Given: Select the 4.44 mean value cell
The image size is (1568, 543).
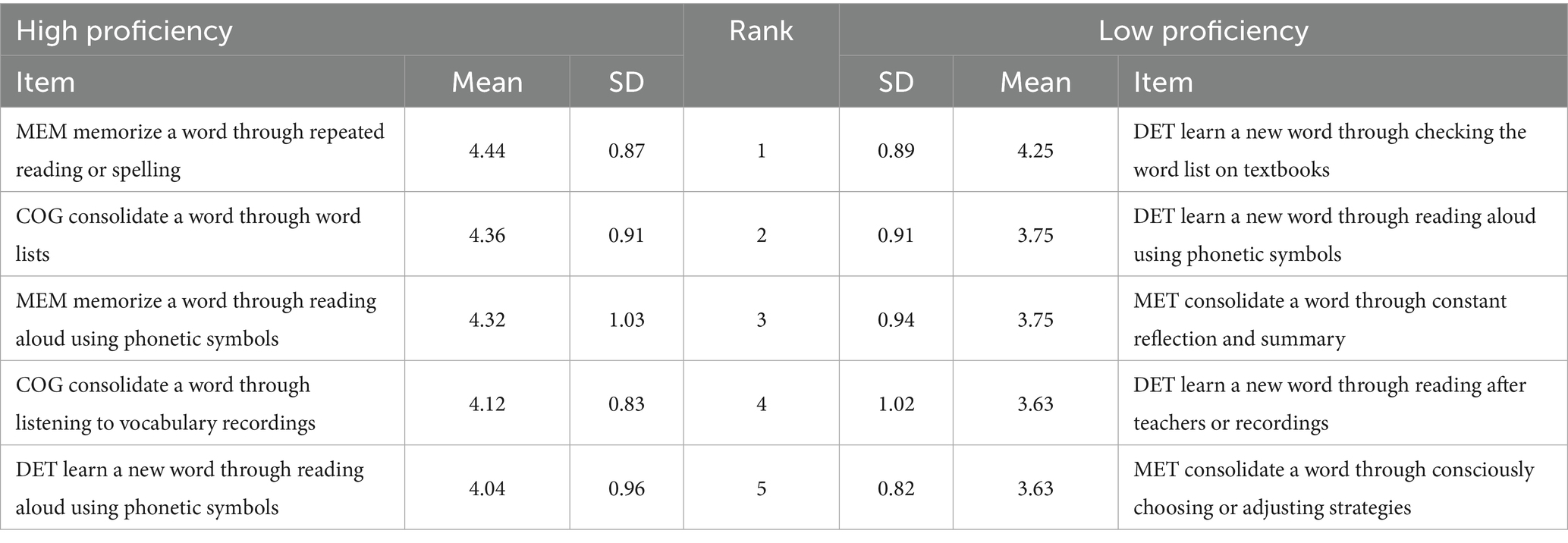Looking at the screenshot, I should tap(487, 150).
